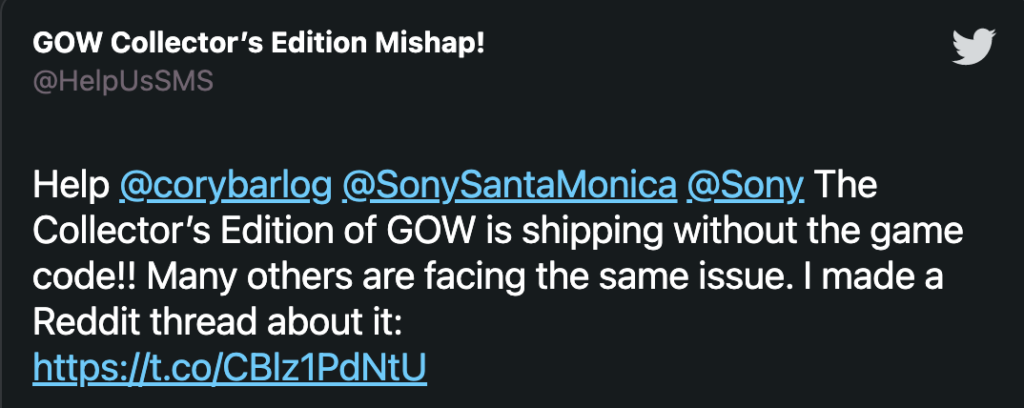Click the word "Help" starting the tweet
Image resolution: width=1024 pixels, height=408 pixels.
pos(70,186)
